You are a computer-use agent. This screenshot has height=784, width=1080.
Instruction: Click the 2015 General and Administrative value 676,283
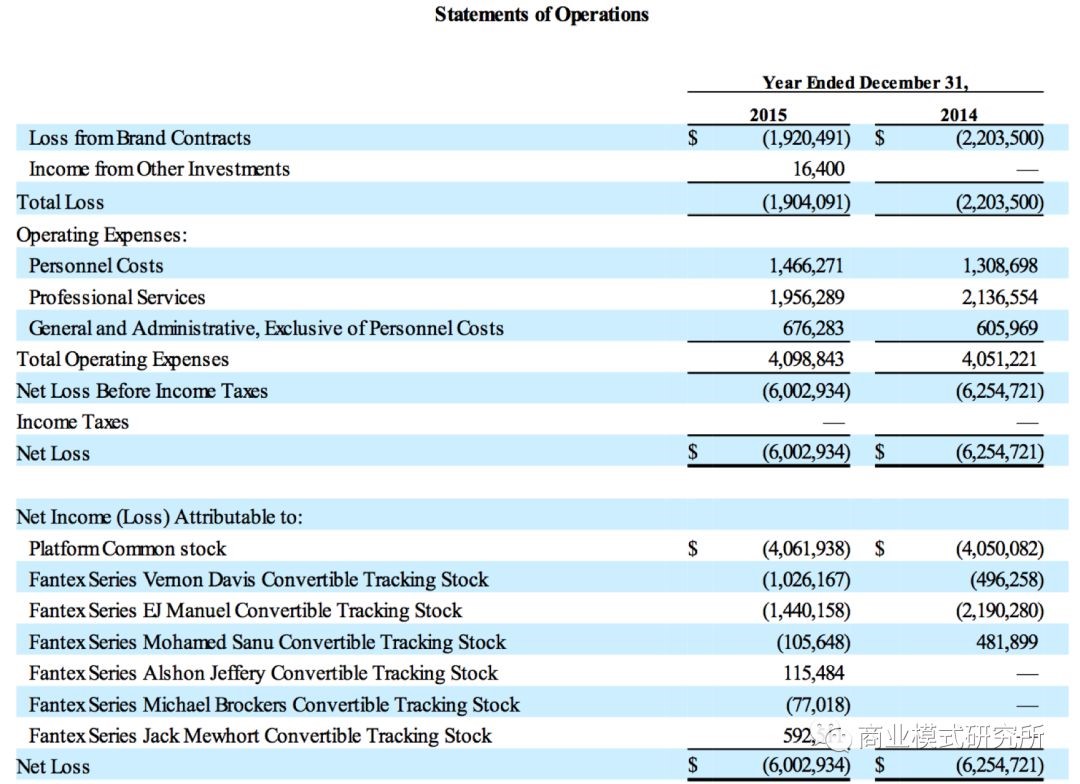click(813, 329)
